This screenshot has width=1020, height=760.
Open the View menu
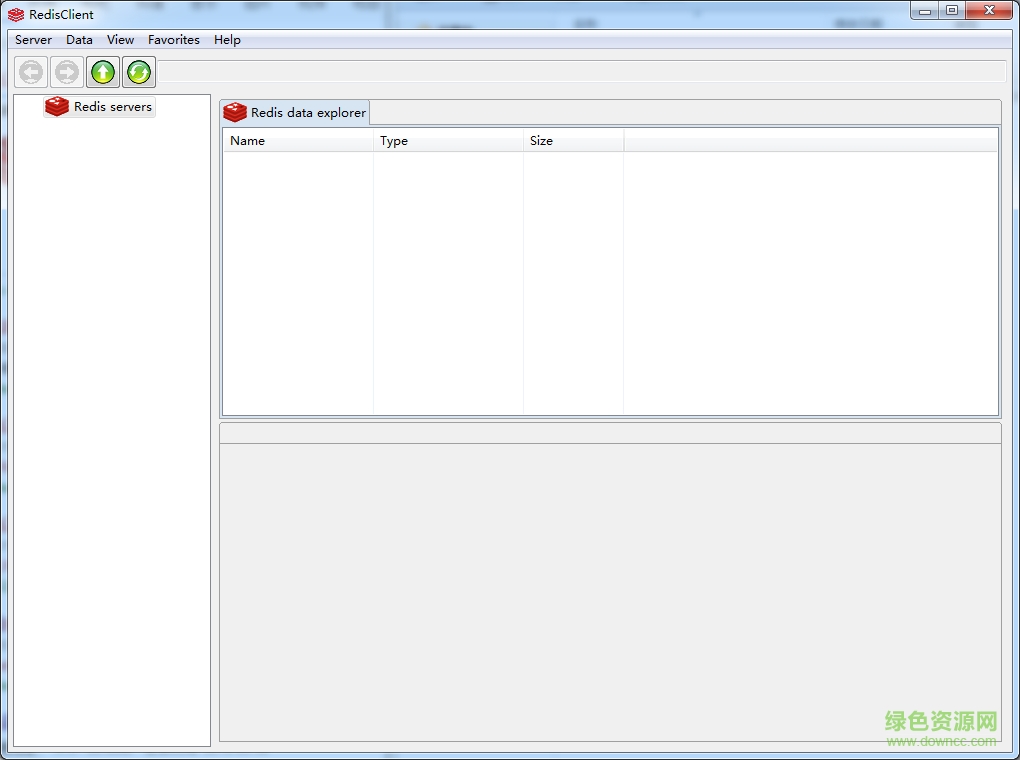click(x=120, y=40)
